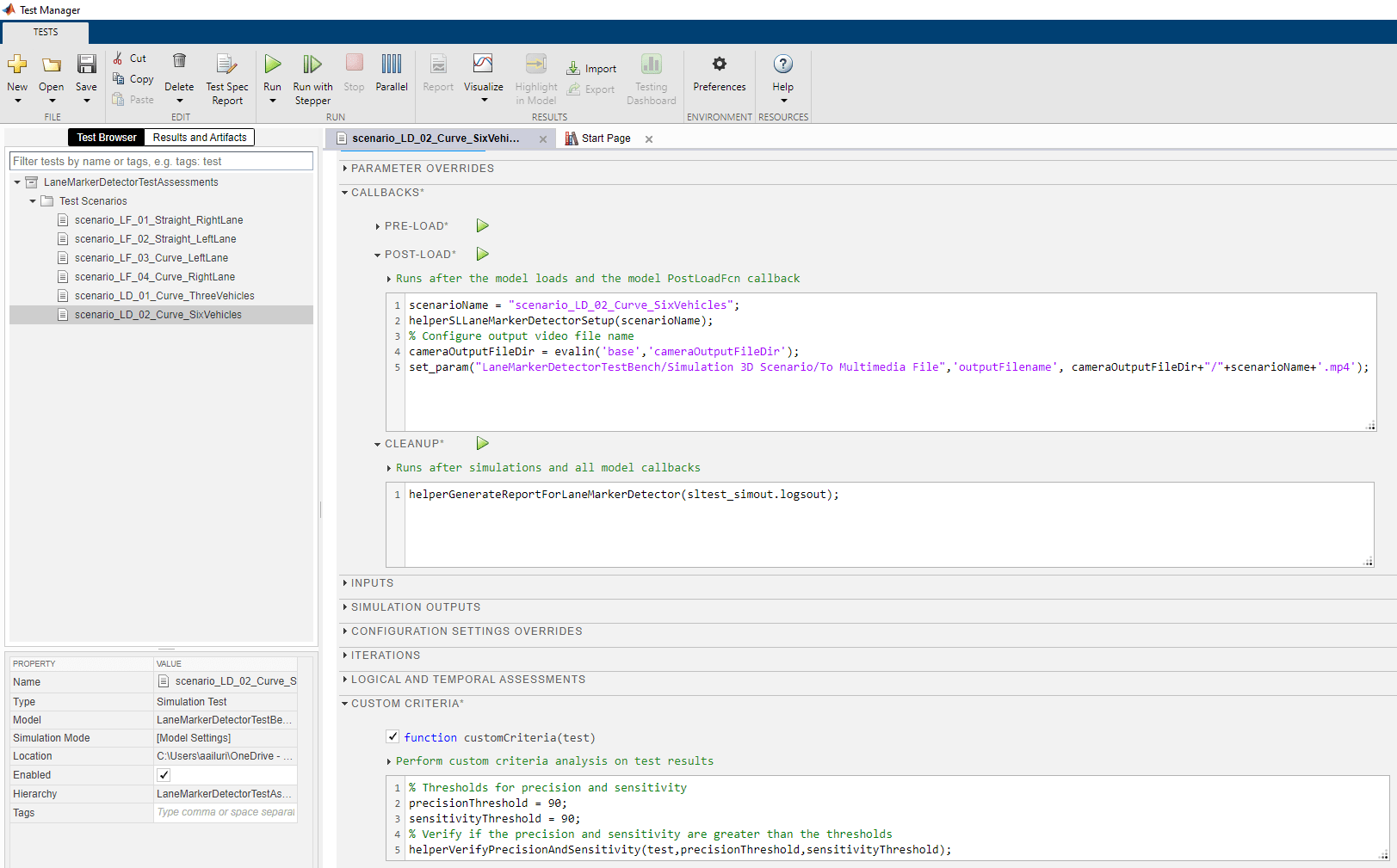Click the Test Spec Report icon
This screenshot has width=1397, height=868.
click(226, 65)
